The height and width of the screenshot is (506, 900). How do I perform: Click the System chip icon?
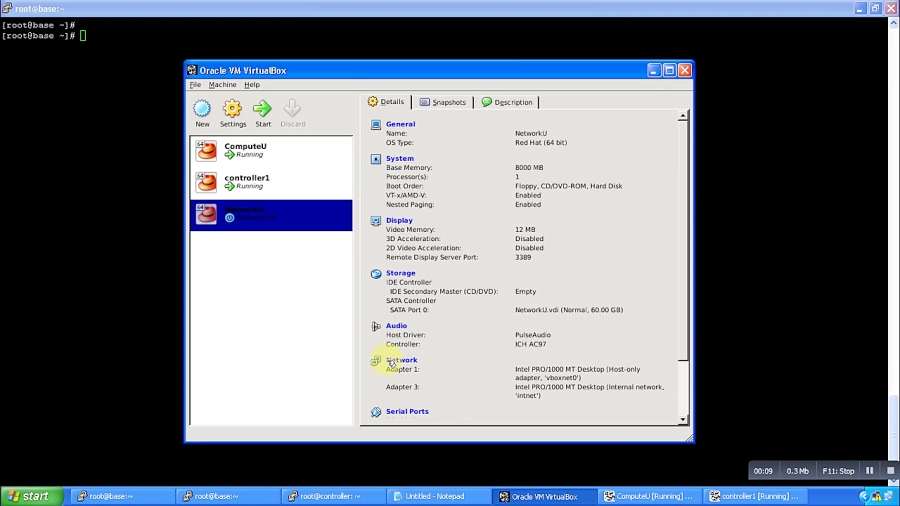tap(376, 159)
